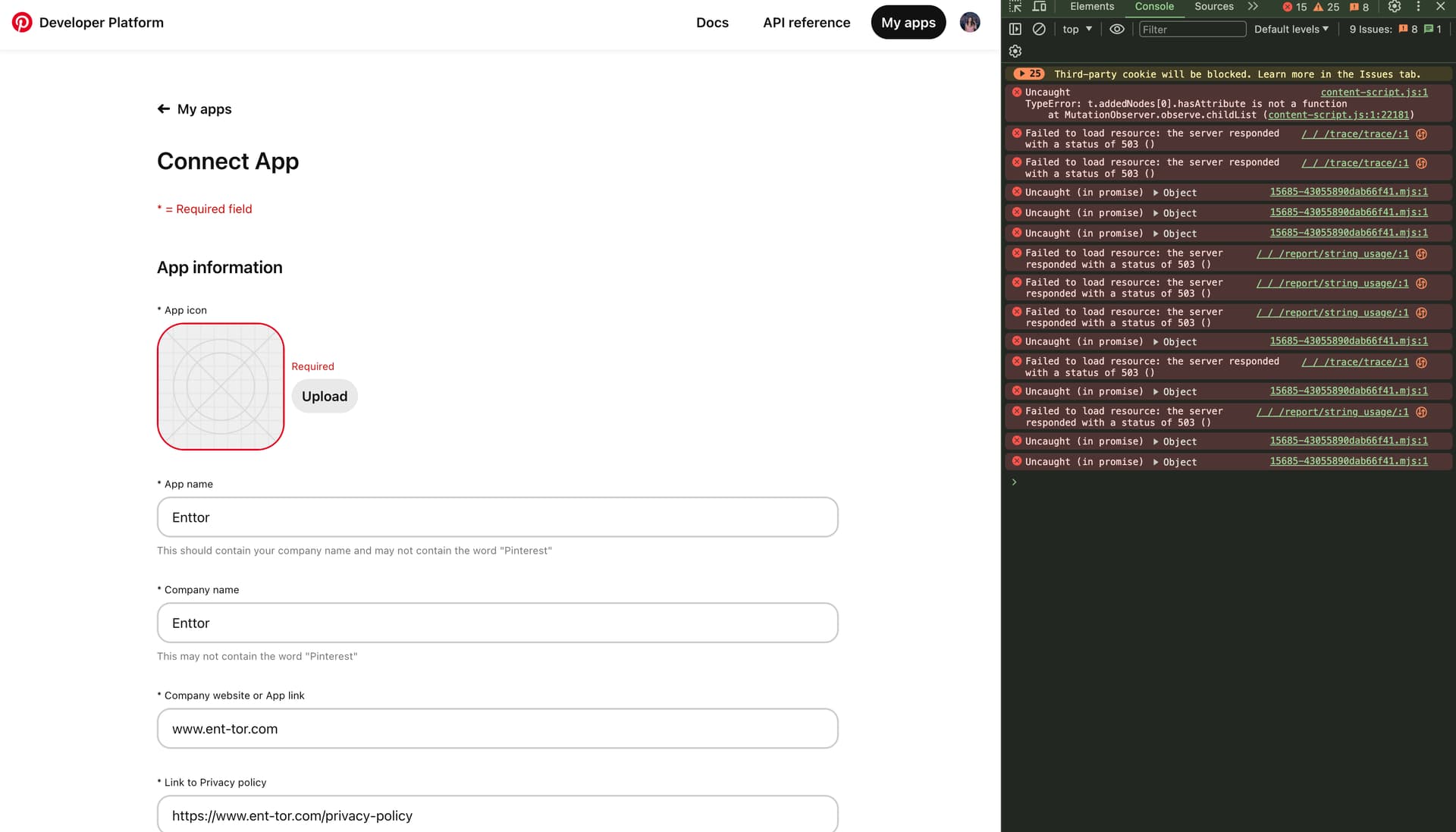Activate the inspect element picker icon

(1015, 7)
